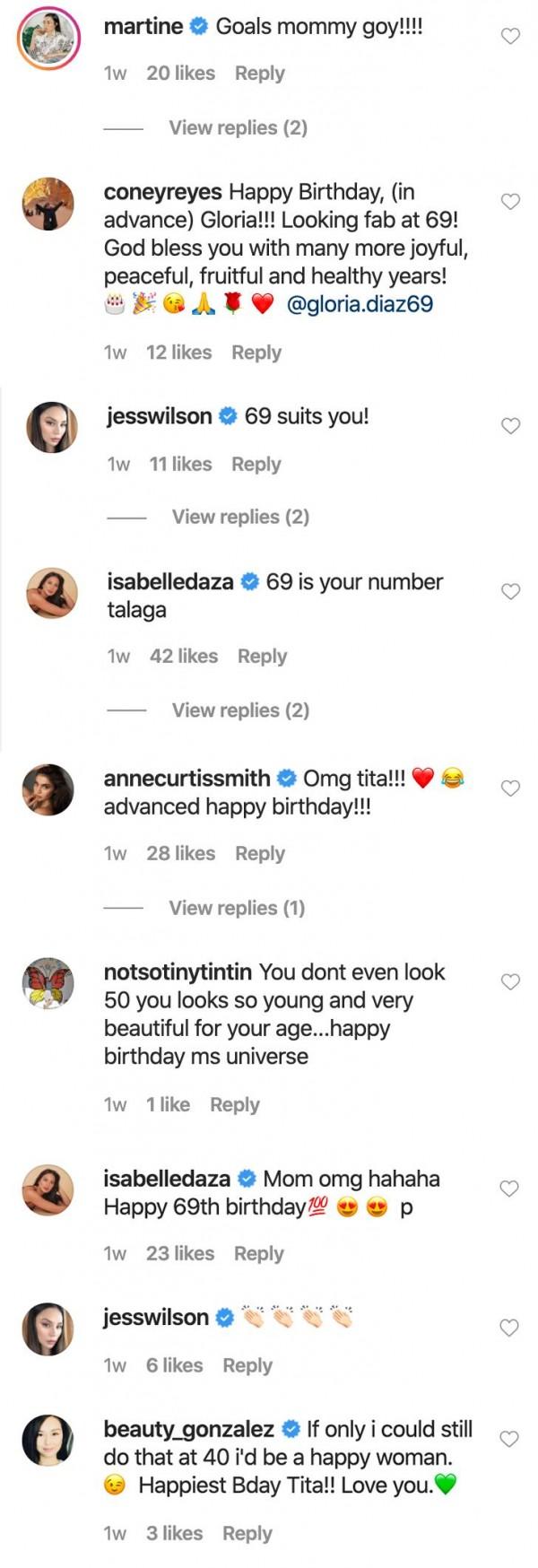Like jesswilson's "69 suits you!" comment

tap(510, 426)
